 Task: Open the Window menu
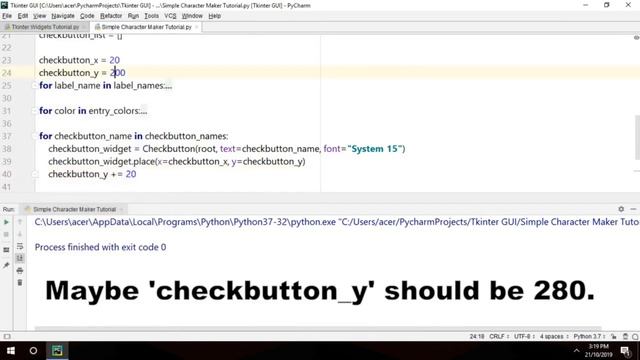[x=192, y=16]
